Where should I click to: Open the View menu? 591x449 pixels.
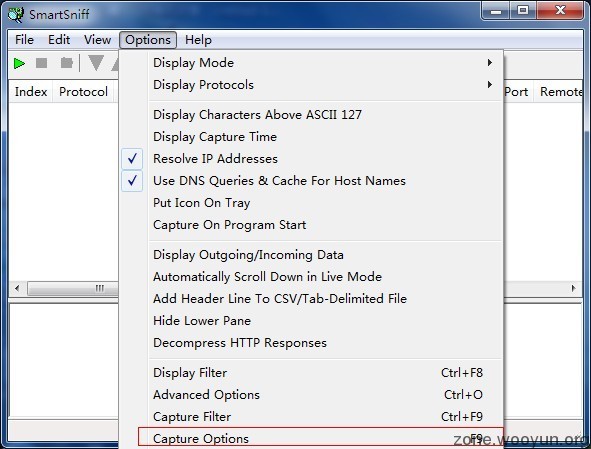(x=97, y=40)
